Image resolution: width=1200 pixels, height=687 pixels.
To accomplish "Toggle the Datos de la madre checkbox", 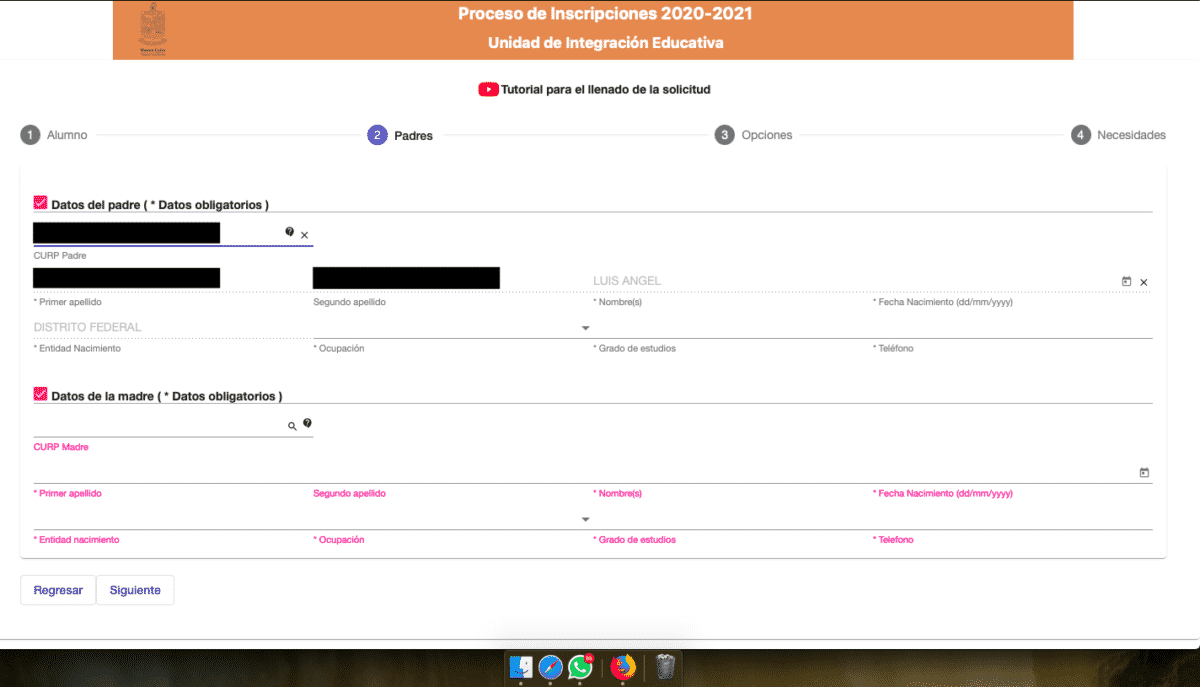I will [40, 395].
